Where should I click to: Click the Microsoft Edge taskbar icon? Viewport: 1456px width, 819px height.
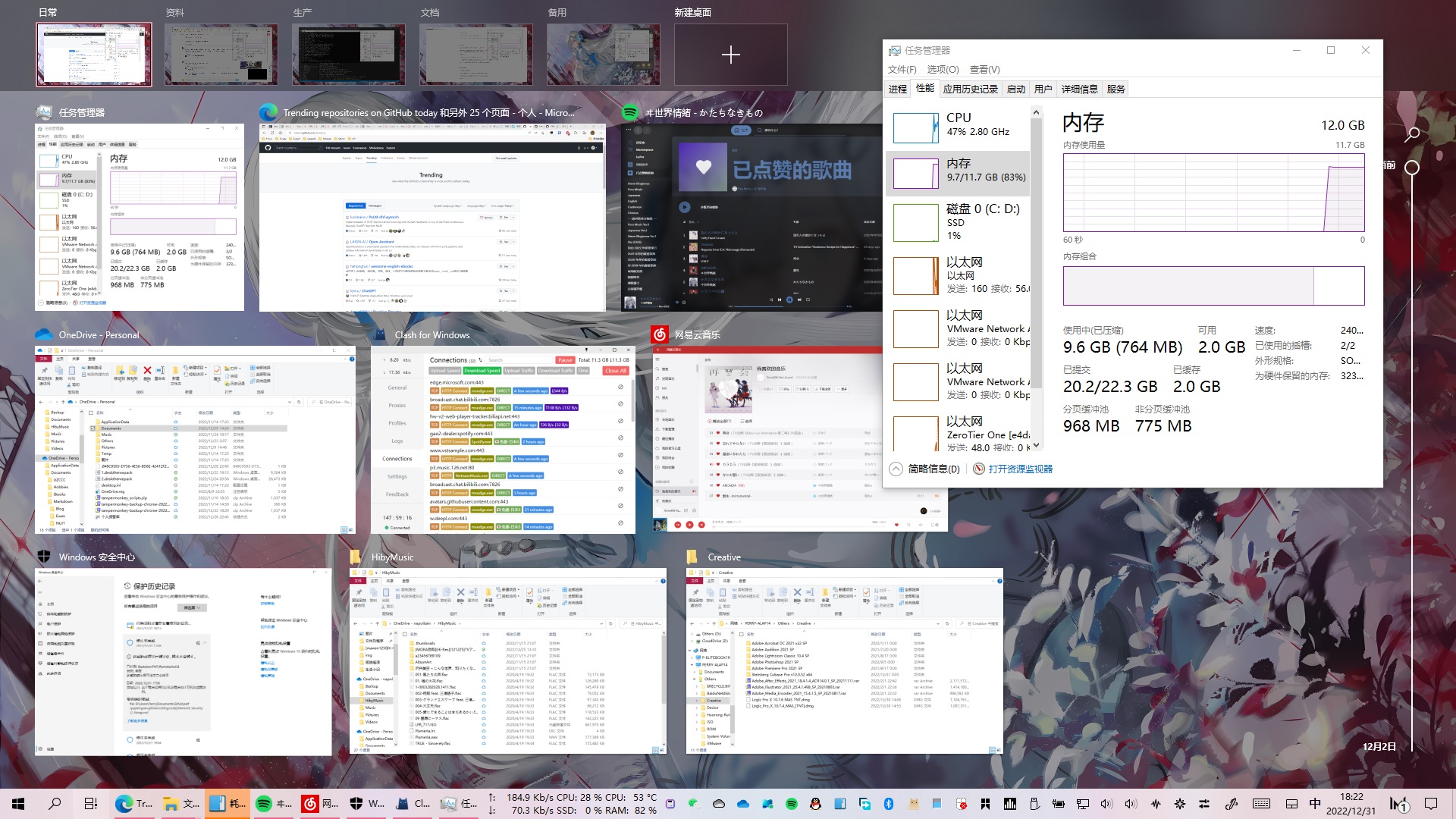pos(124,804)
